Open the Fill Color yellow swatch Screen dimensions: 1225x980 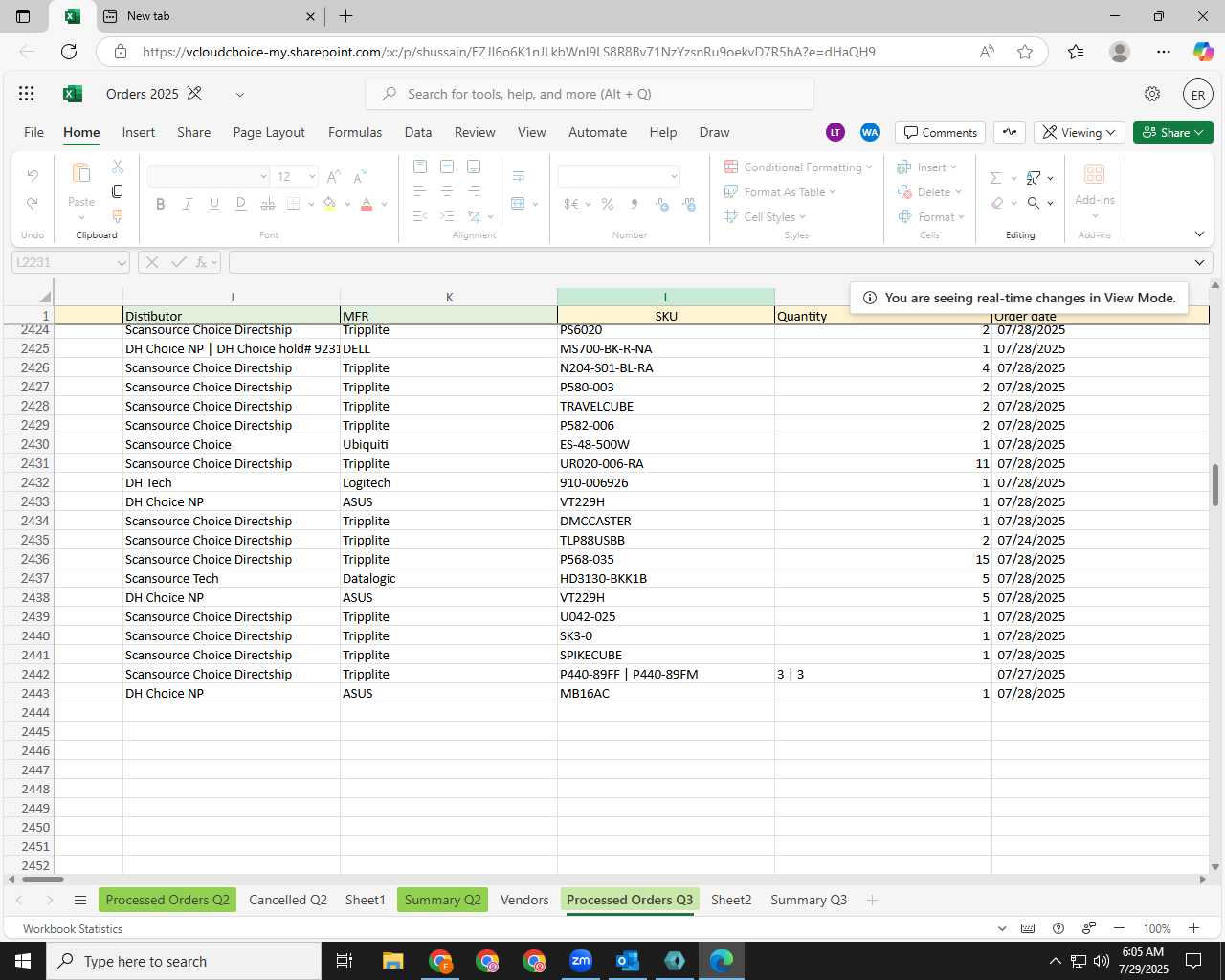[329, 204]
